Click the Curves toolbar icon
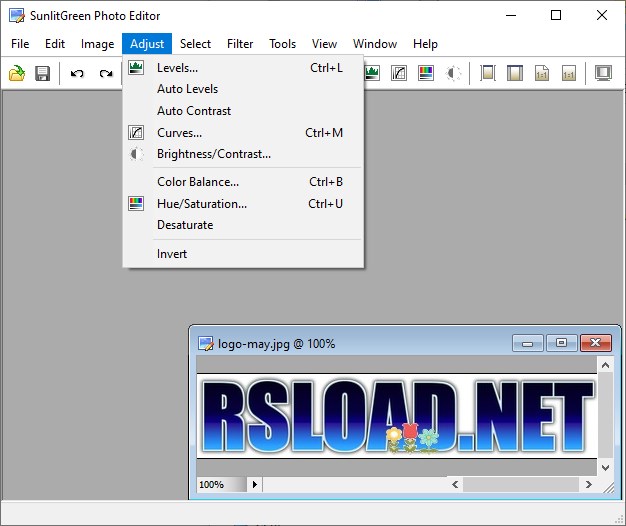626x526 pixels. point(399,73)
